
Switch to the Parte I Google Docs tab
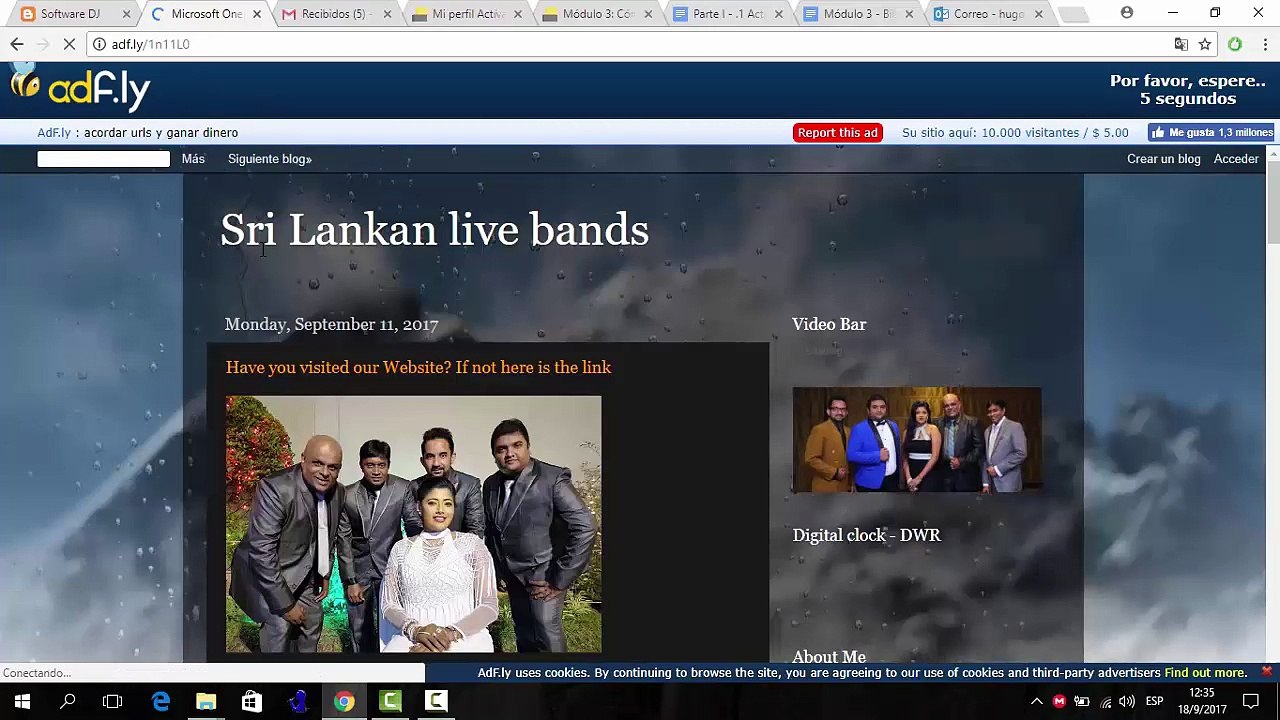727,14
